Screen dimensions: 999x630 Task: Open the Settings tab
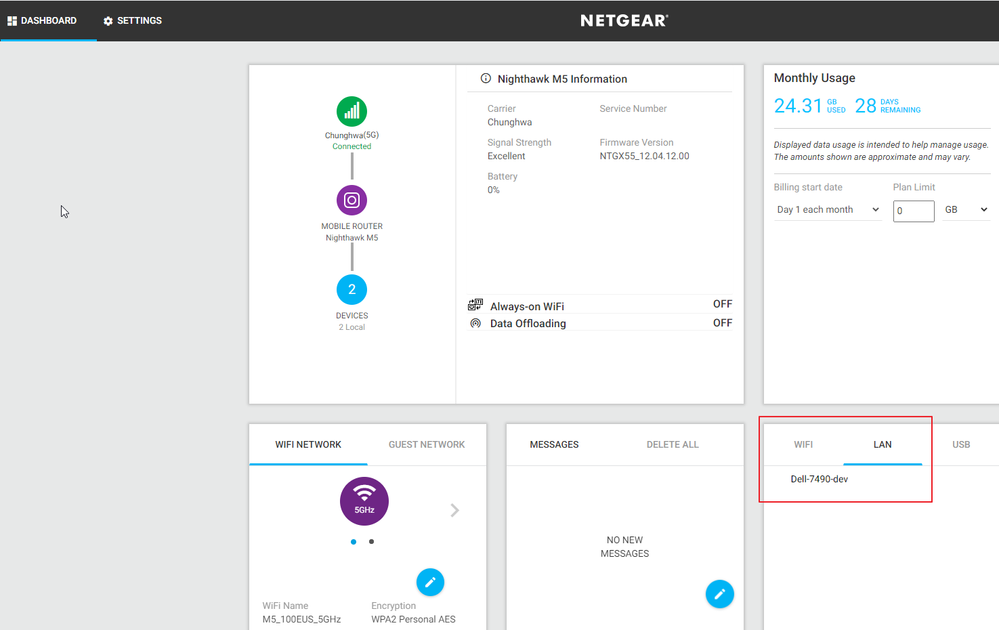click(133, 20)
